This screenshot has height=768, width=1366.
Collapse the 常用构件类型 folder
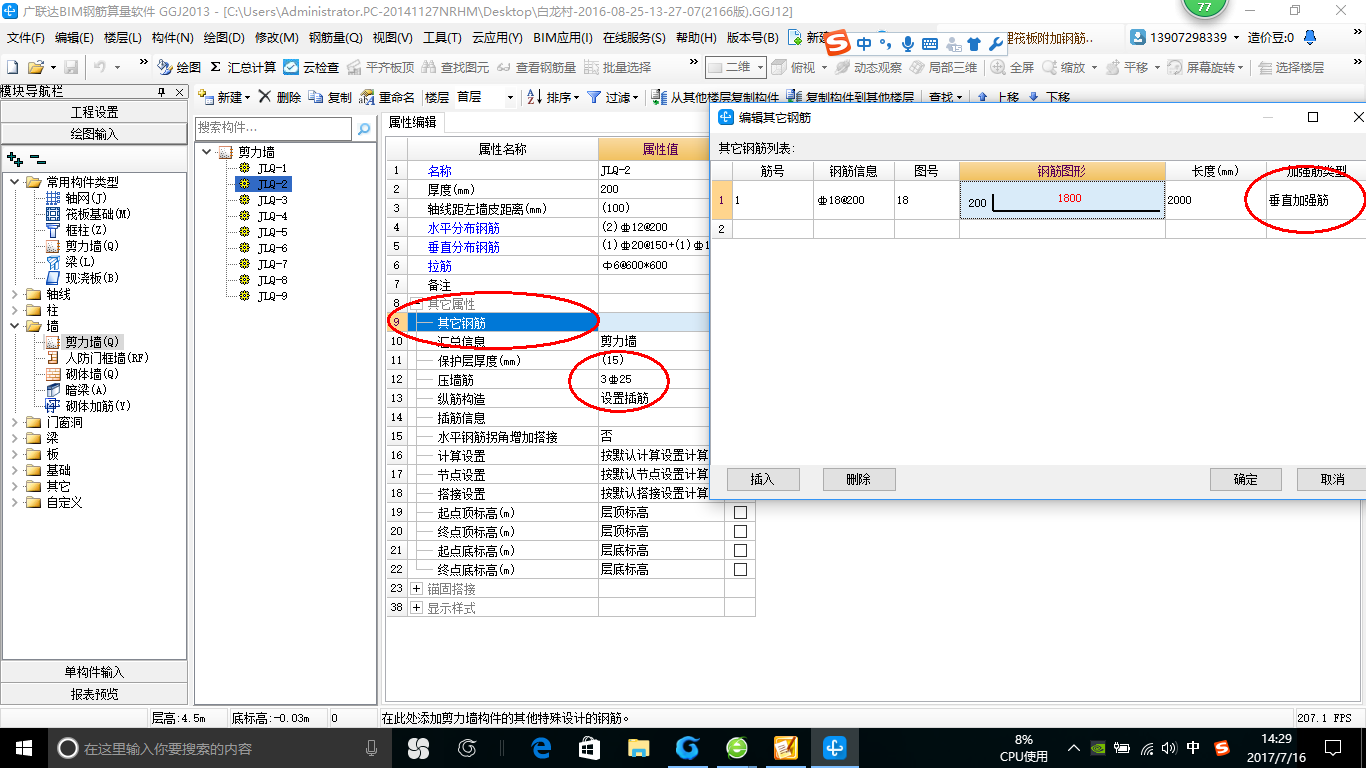pyautogui.click(x=15, y=182)
